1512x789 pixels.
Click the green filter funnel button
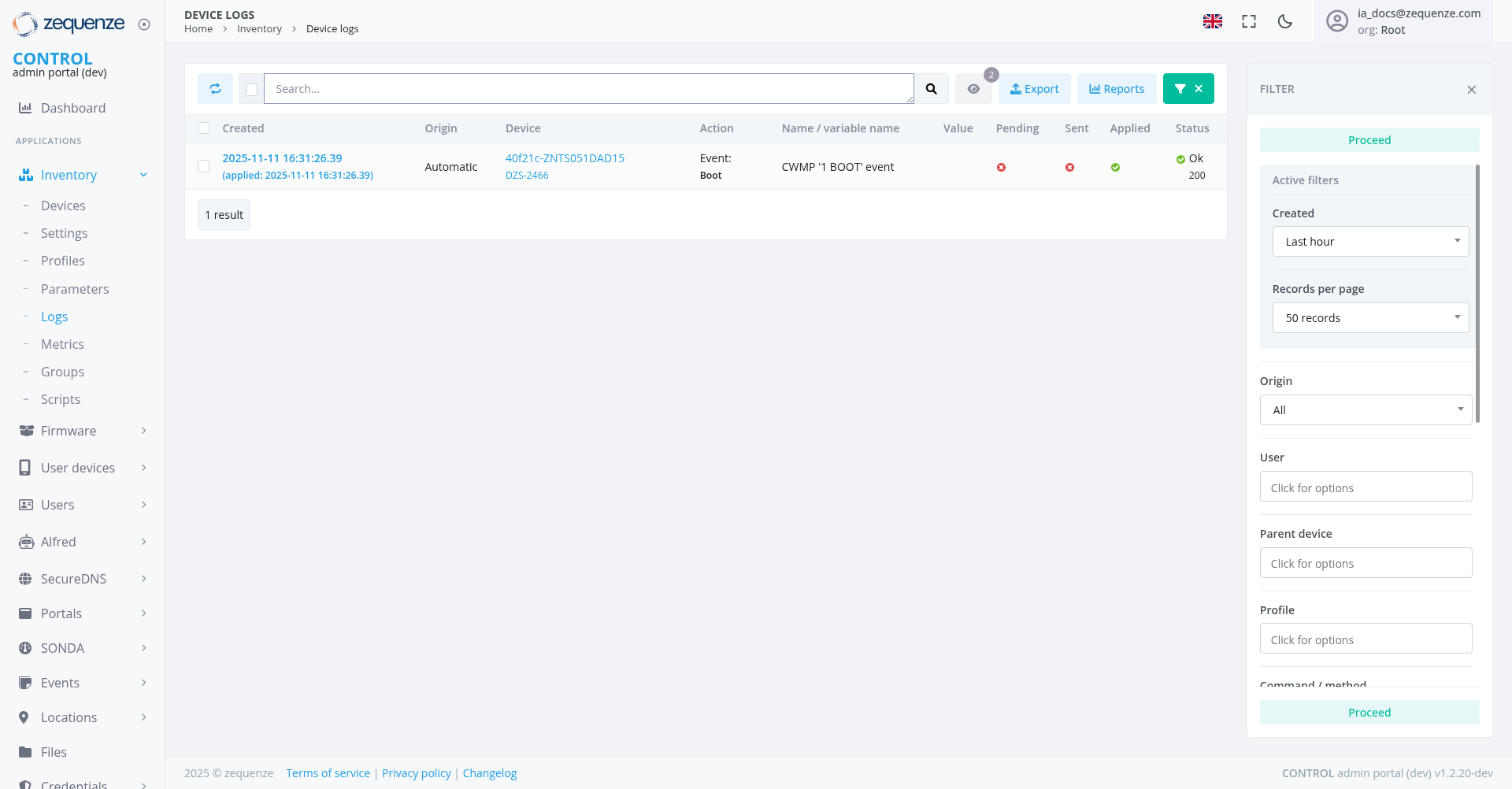pyautogui.click(x=1180, y=89)
